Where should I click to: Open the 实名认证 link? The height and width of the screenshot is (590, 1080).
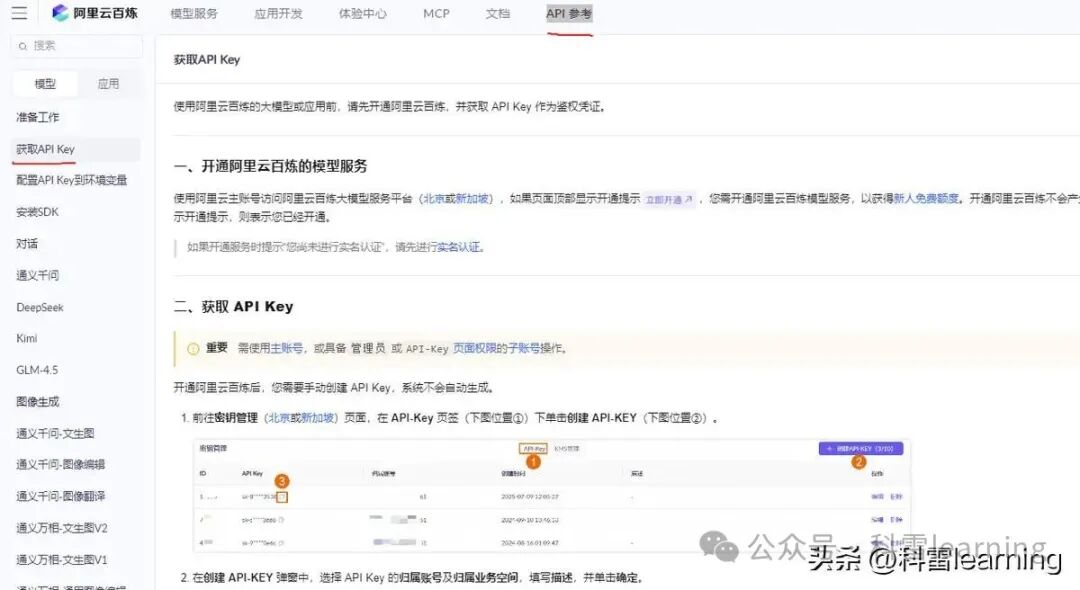[x=459, y=247]
